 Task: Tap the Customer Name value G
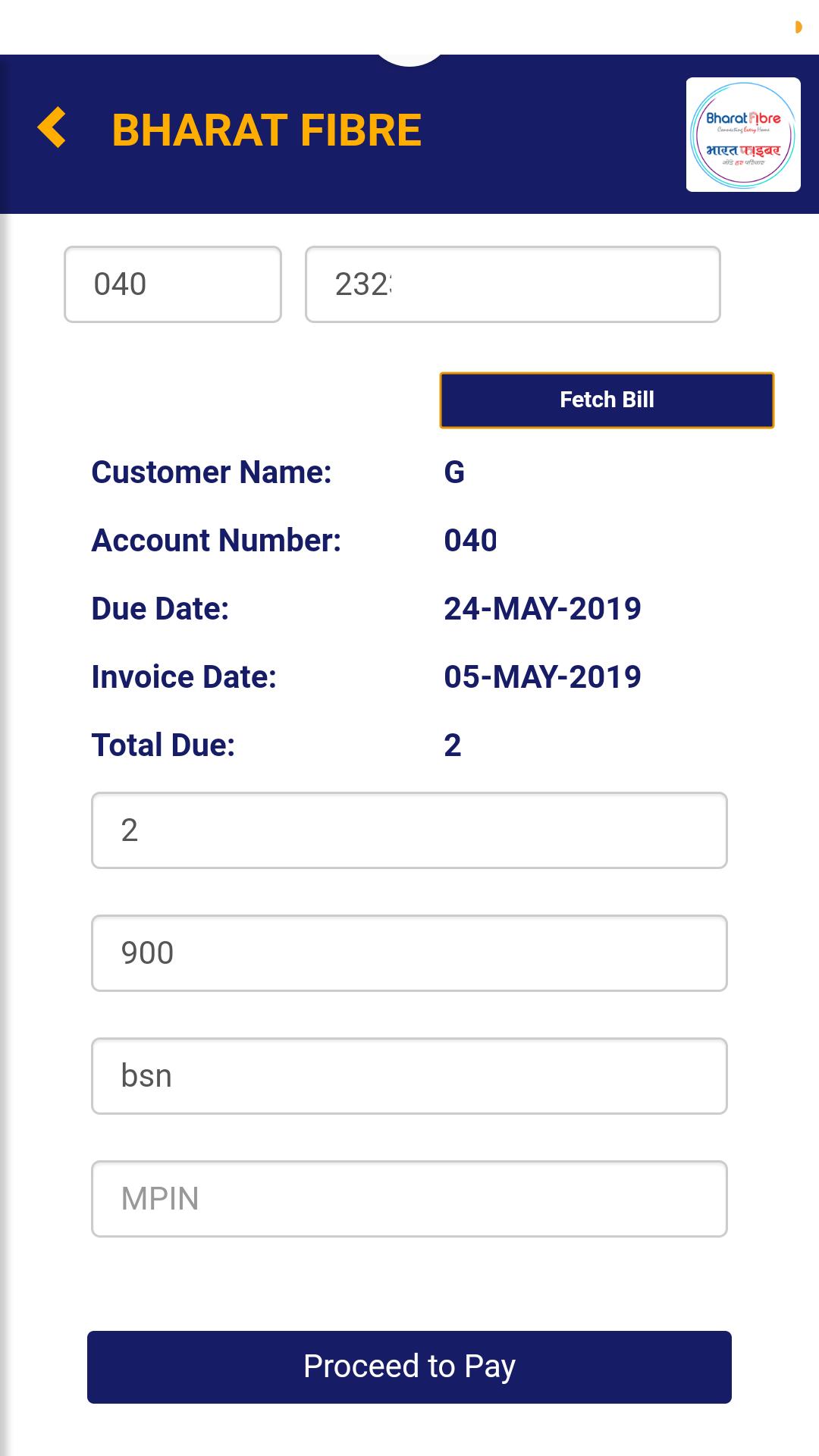pyautogui.click(x=454, y=472)
